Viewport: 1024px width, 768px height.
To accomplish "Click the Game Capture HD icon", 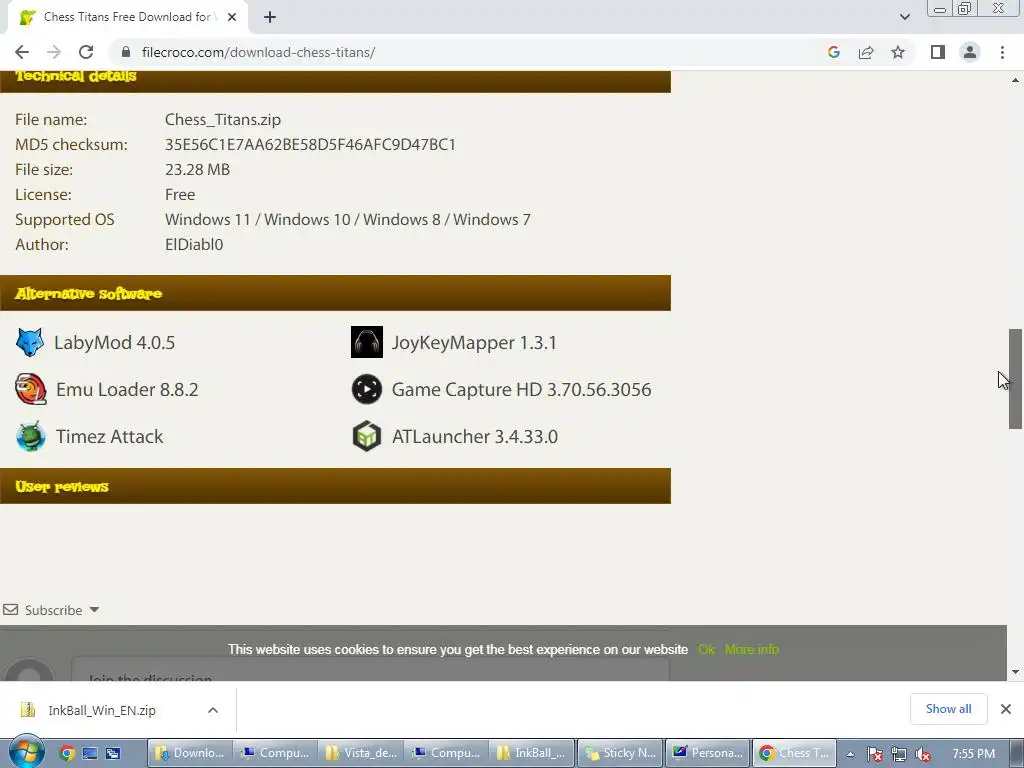I will (x=367, y=389).
